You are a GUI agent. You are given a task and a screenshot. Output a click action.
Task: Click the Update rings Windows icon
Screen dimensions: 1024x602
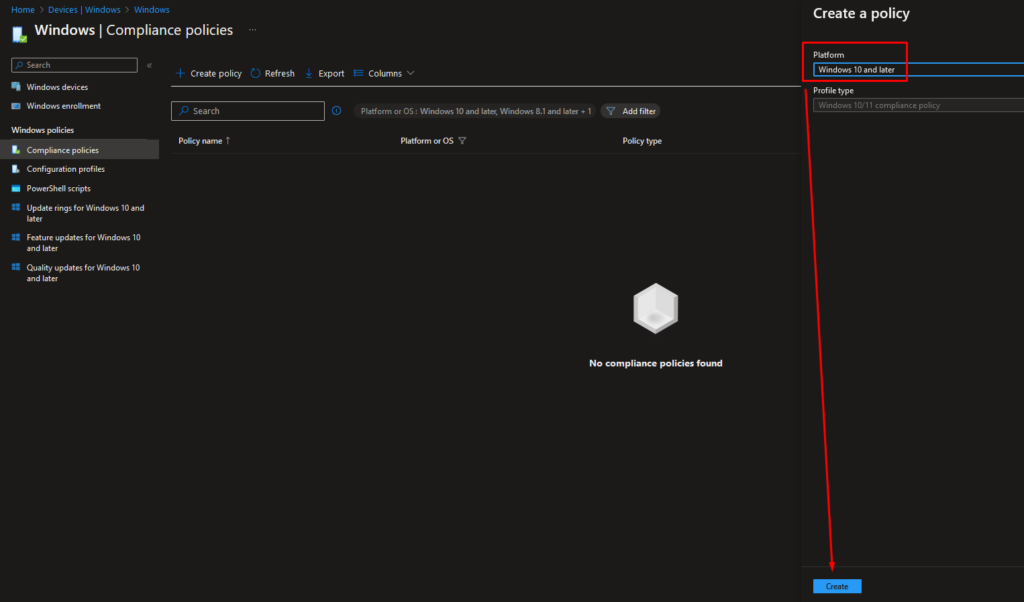point(16,208)
